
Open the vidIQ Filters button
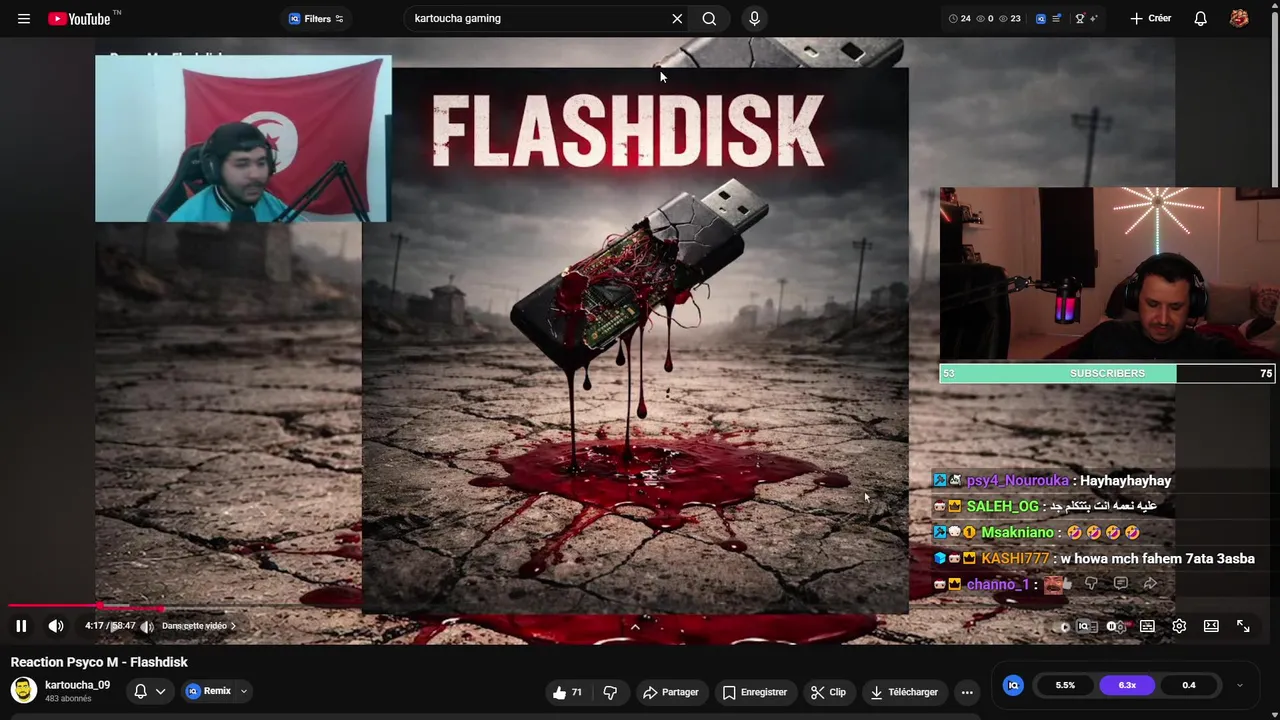click(x=316, y=18)
